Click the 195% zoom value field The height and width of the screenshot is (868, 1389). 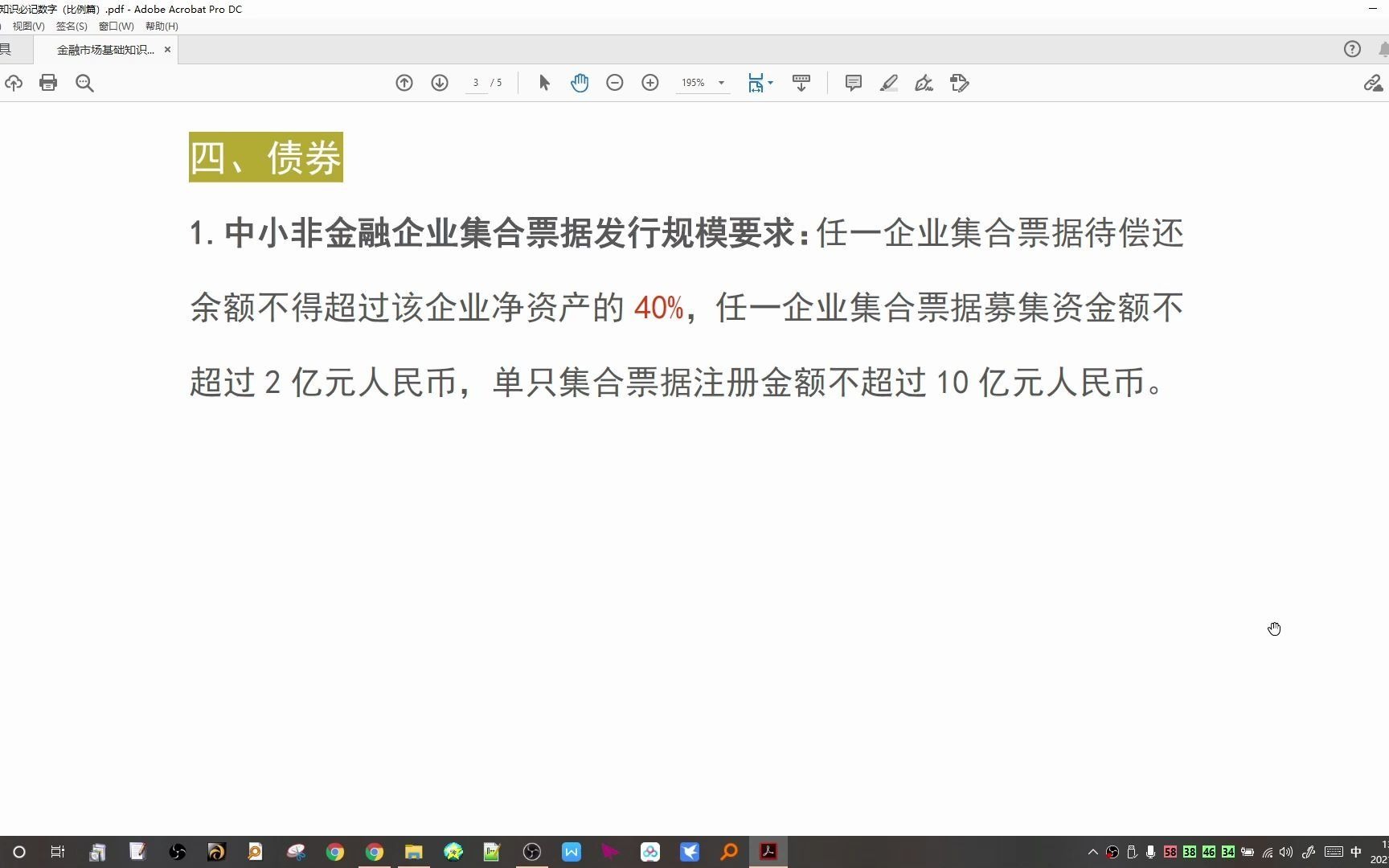(693, 83)
